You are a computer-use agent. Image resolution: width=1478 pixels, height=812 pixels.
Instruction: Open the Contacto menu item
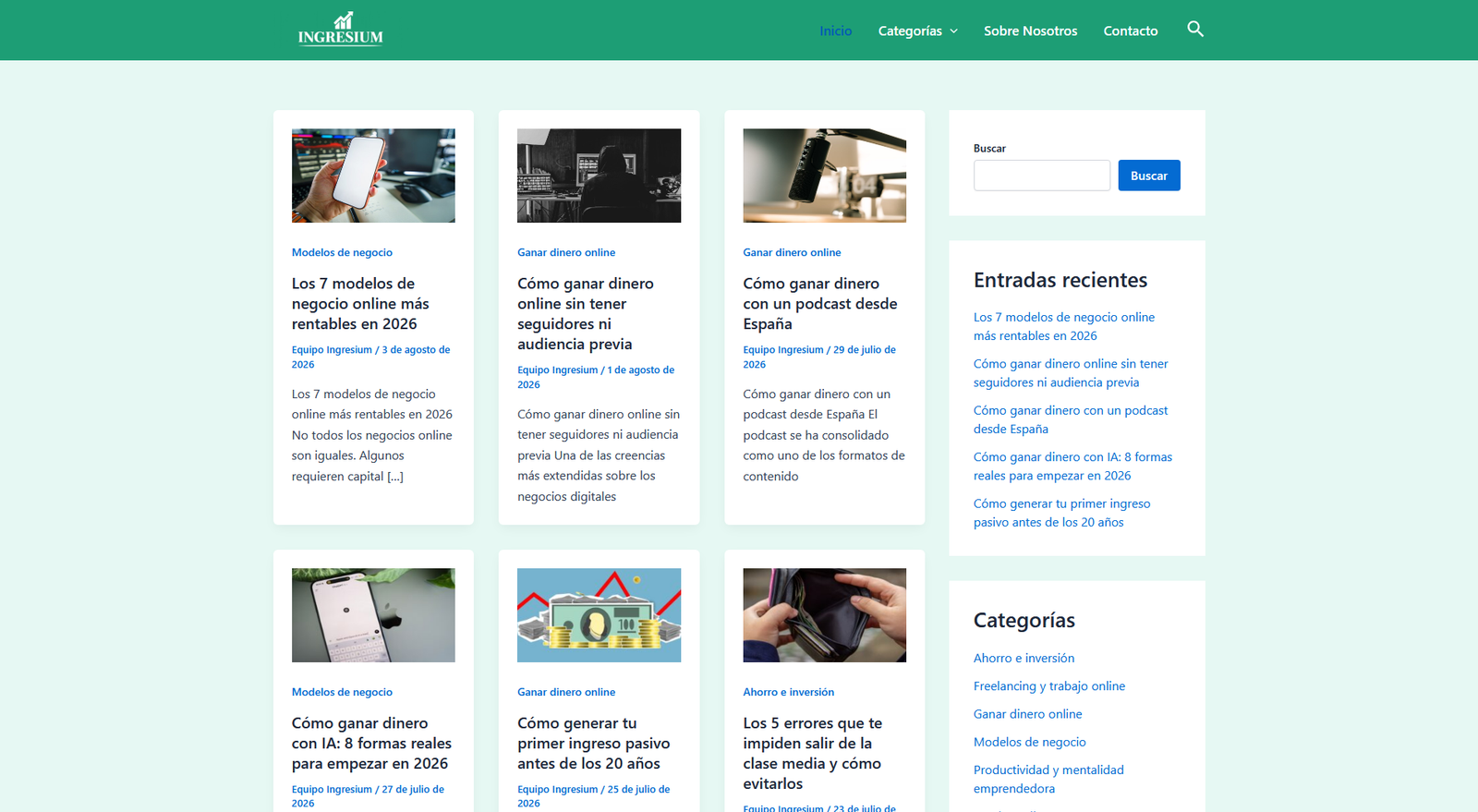pyautogui.click(x=1130, y=30)
